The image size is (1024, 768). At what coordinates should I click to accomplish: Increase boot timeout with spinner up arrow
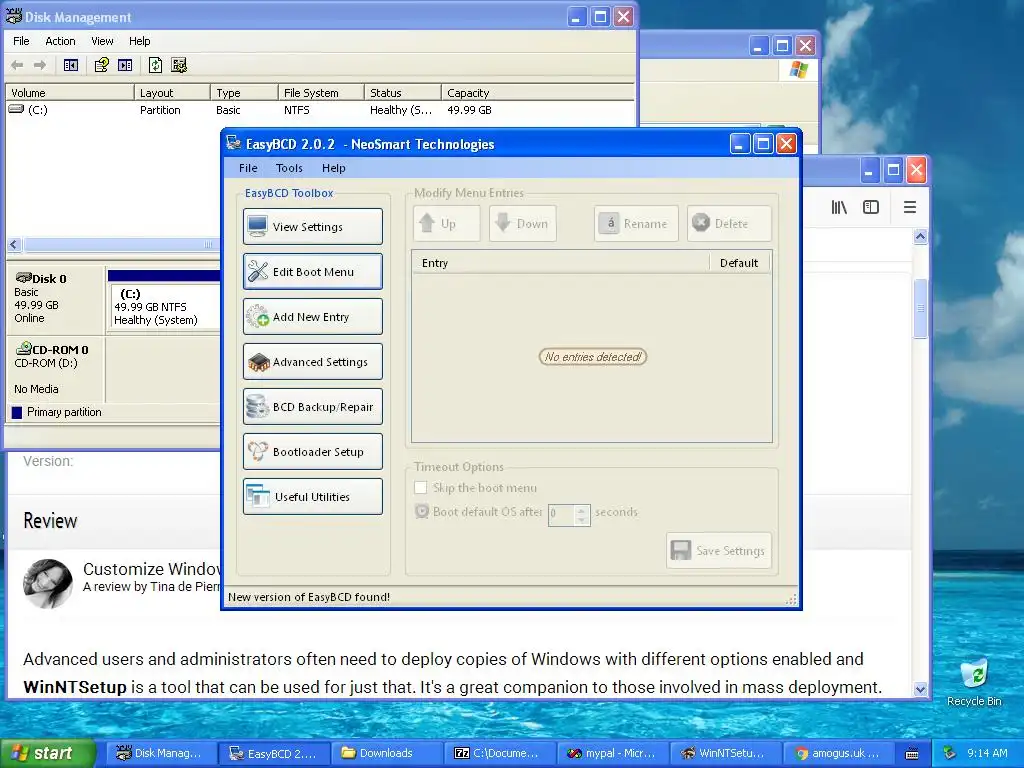[x=582, y=510]
